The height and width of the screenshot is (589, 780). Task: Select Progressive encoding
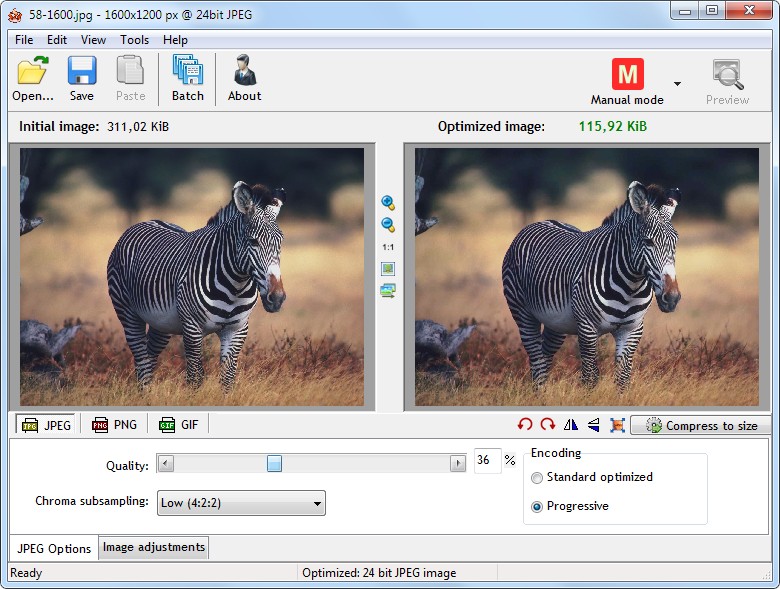pyautogui.click(x=537, y=506)
